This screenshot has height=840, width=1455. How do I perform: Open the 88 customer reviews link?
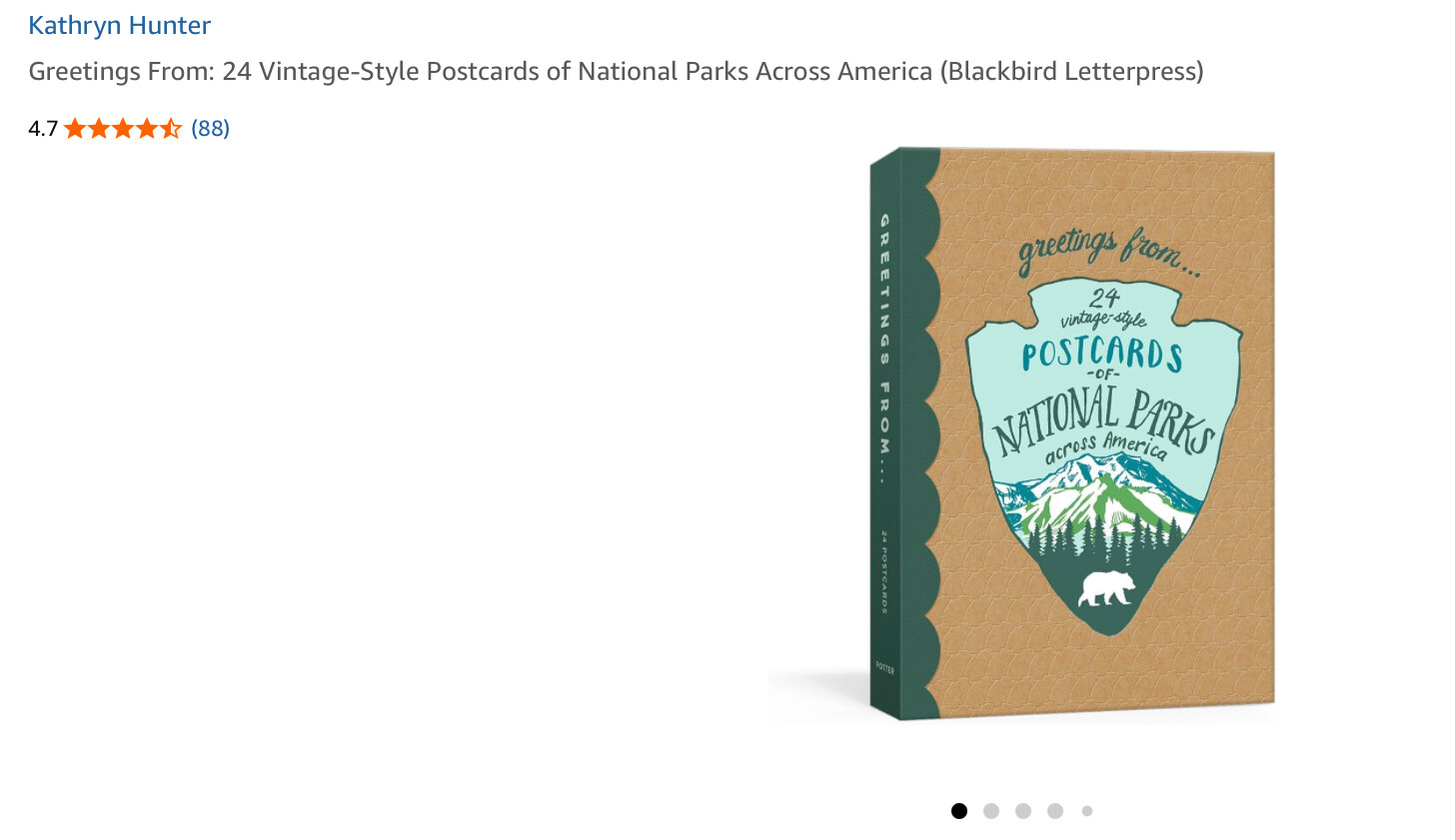210,129
